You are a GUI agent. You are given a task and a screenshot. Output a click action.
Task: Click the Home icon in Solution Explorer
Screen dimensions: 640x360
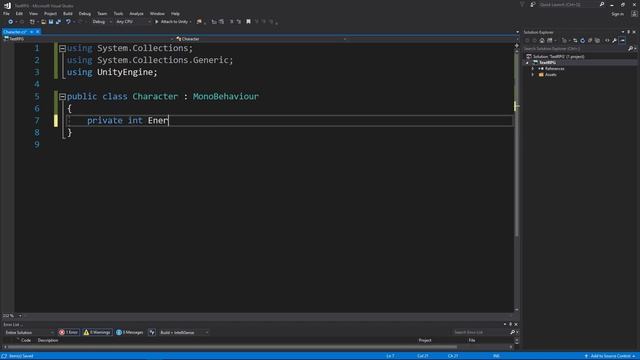(542, 40)
